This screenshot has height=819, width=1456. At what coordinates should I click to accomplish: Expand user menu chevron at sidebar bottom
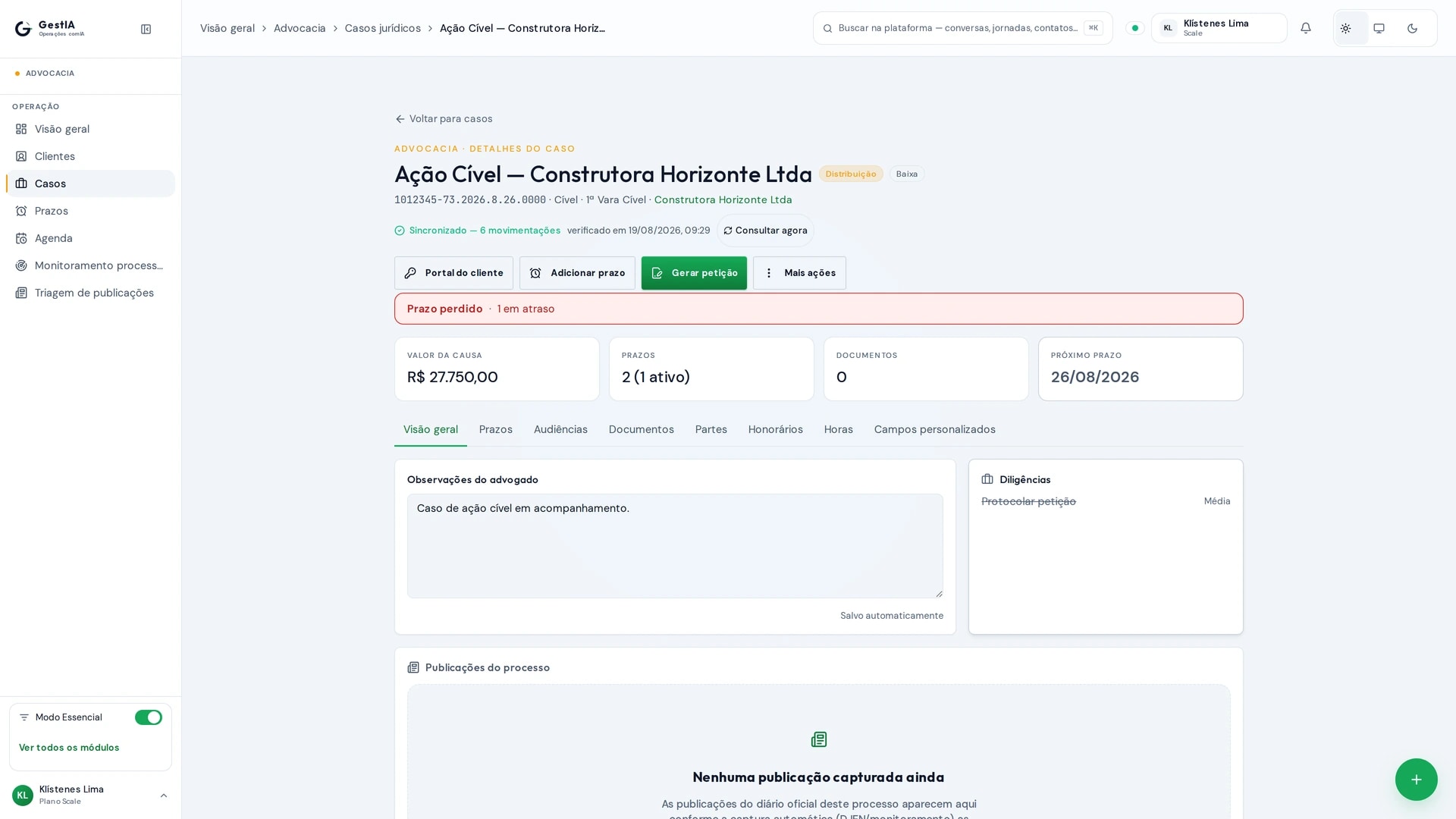[163, 795]
